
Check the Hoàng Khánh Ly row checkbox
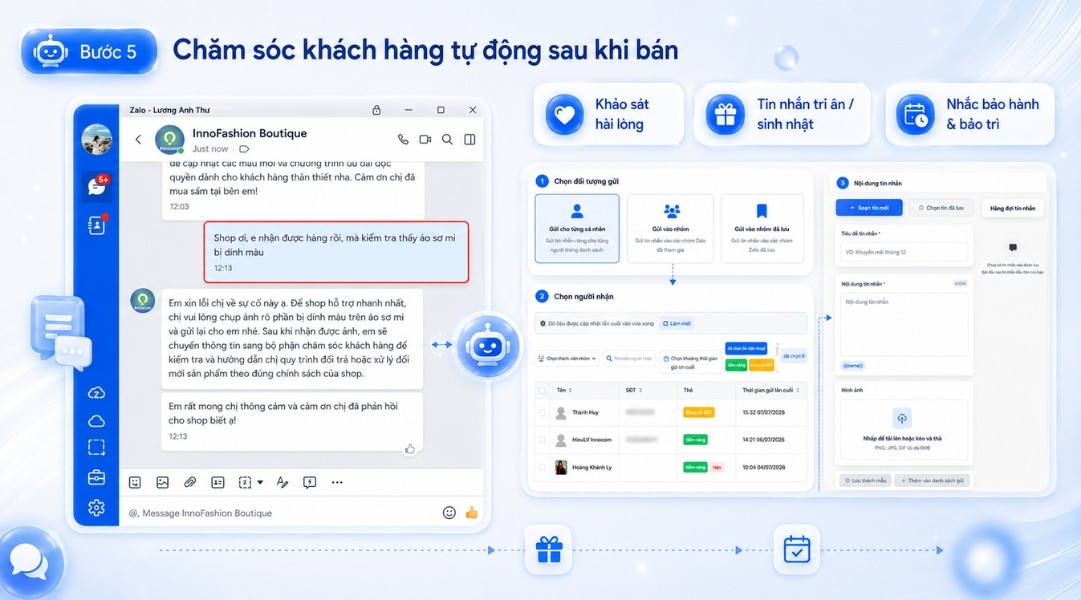543,467
